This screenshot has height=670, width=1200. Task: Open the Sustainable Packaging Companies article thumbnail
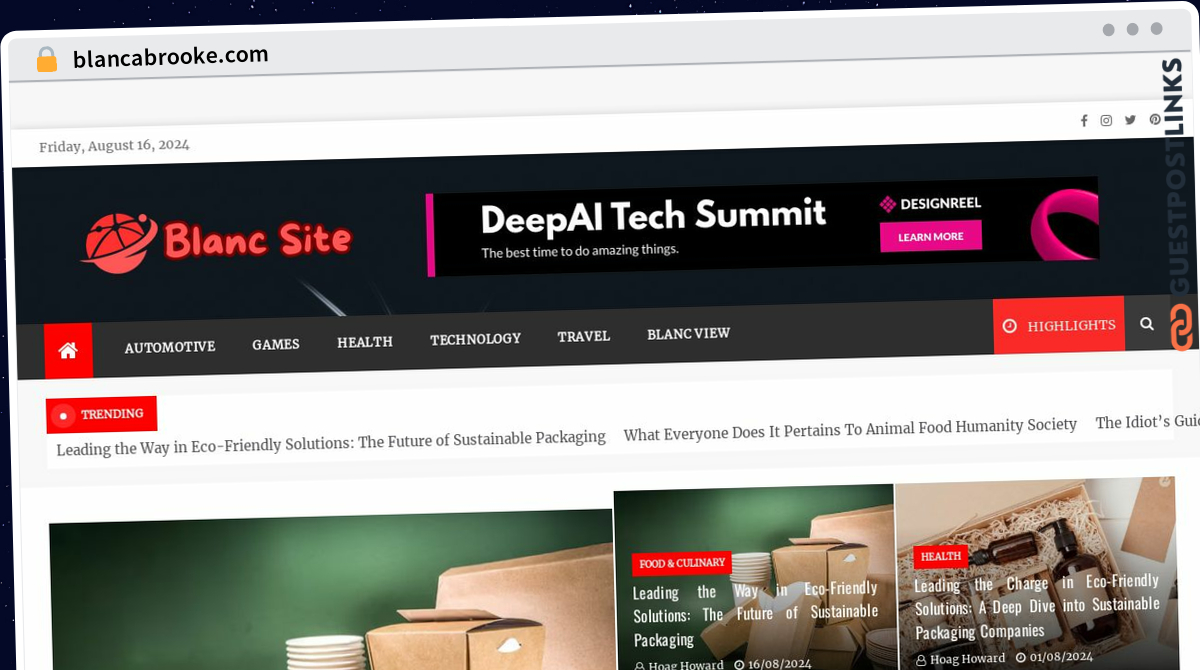(x=1036, y=573)
